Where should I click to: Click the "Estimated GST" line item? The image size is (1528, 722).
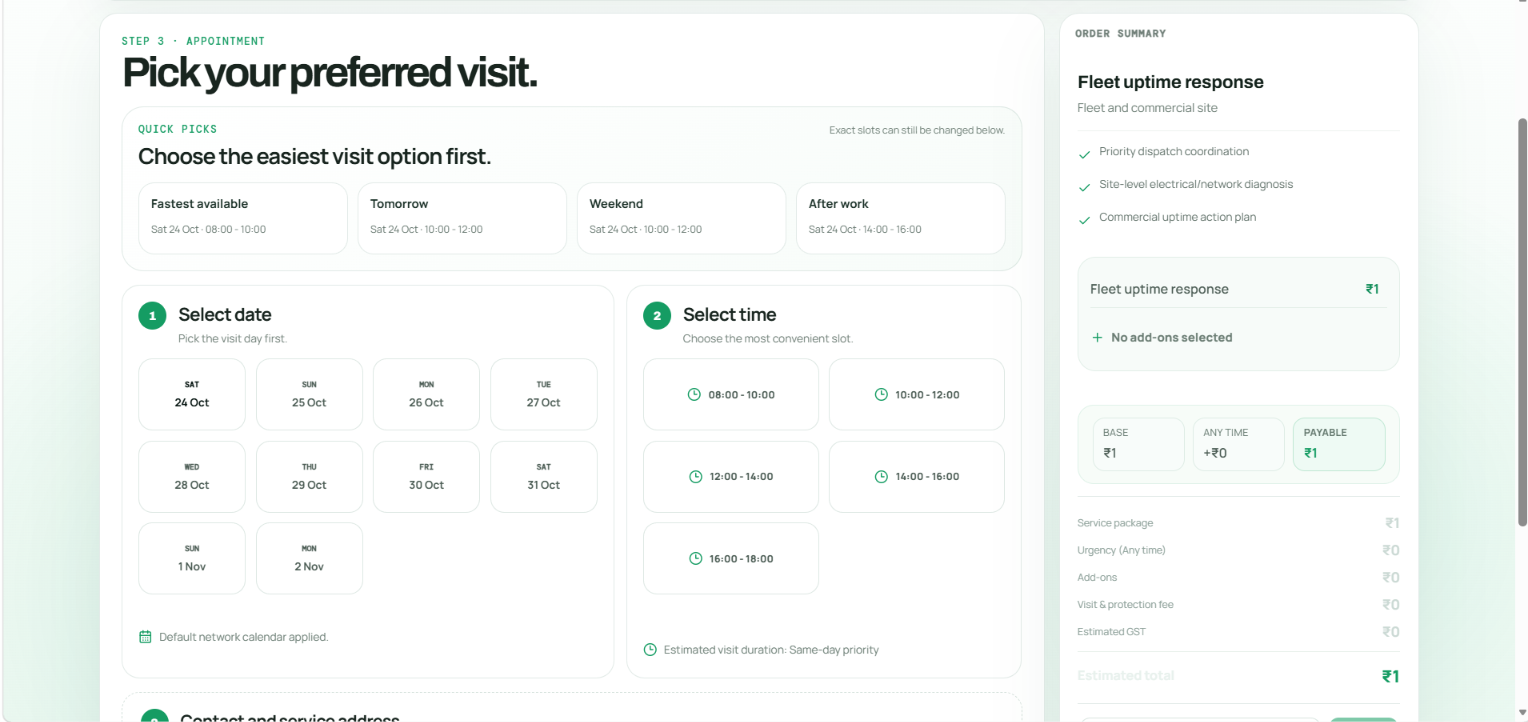1238,632
